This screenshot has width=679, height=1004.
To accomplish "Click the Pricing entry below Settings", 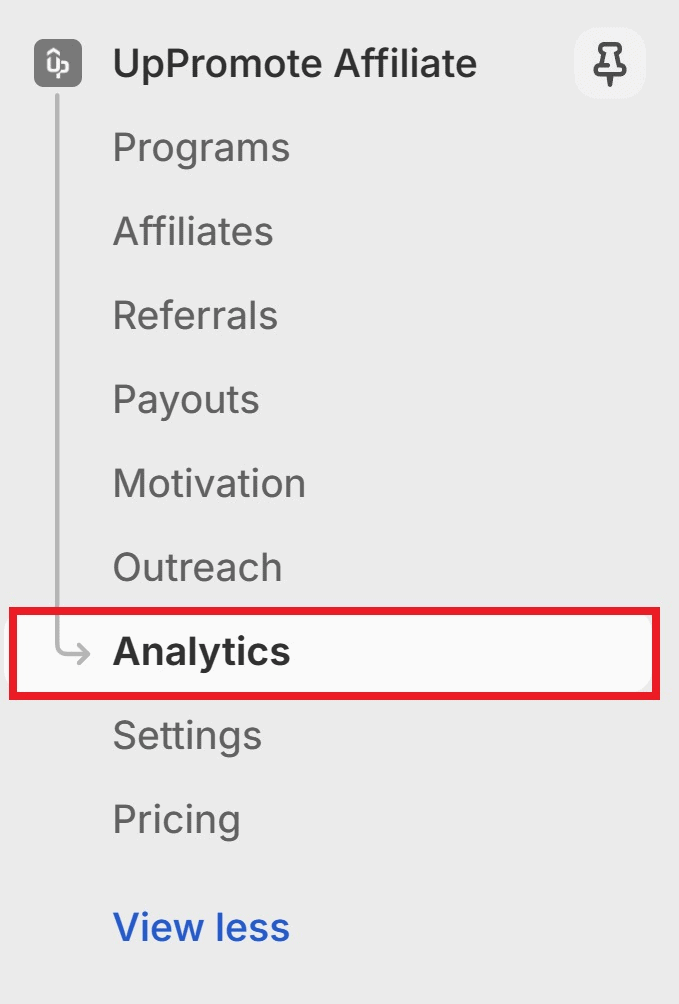I will pyautogui.click(x=177, y=820).
